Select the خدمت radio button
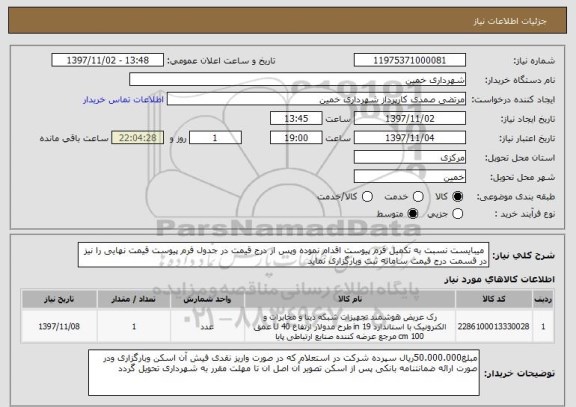Screen dimensions: 576x407 (x=418, y=197)
